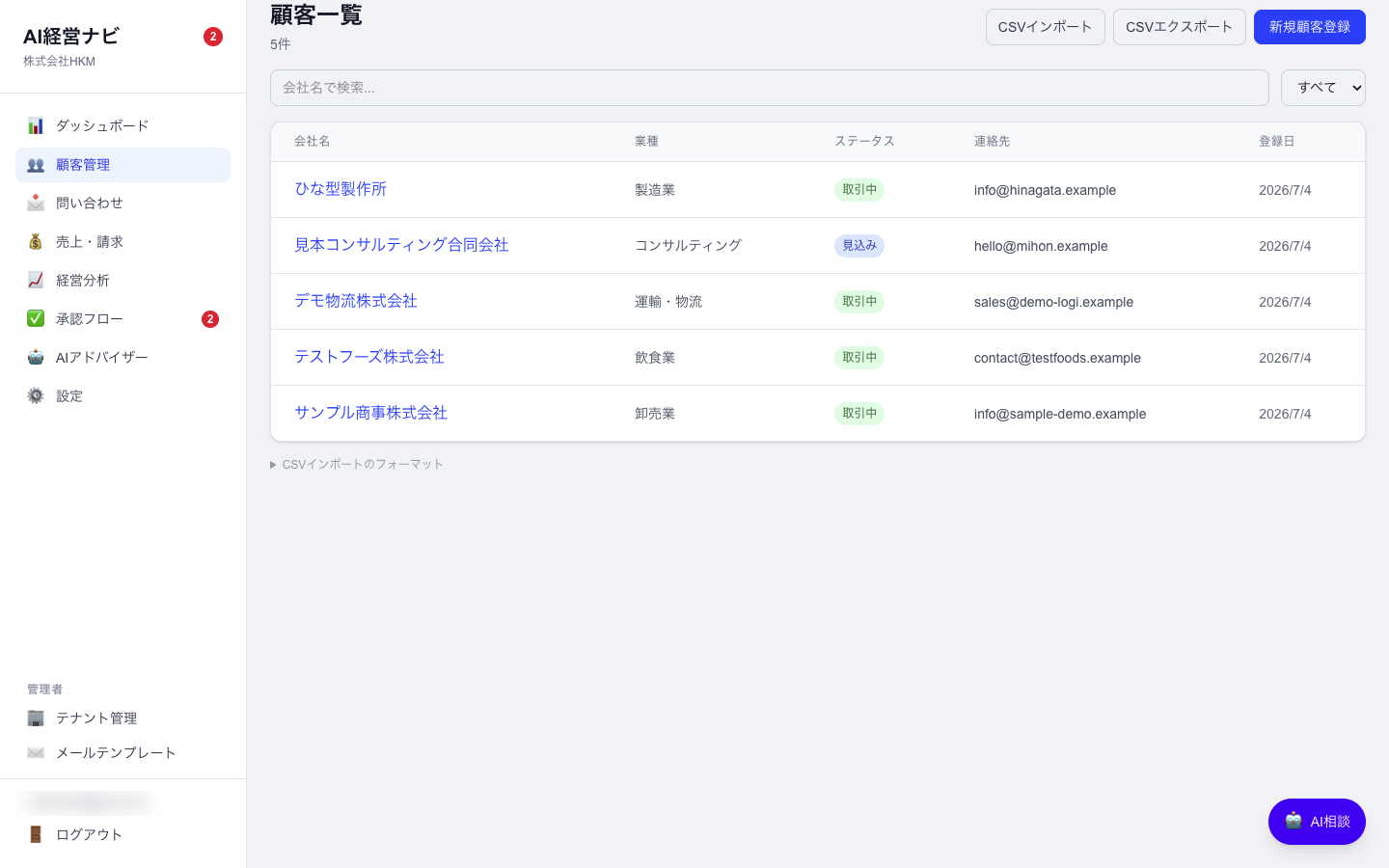Click 新規顧客登録 button

pyautogui.click(x=1309, y=27)
